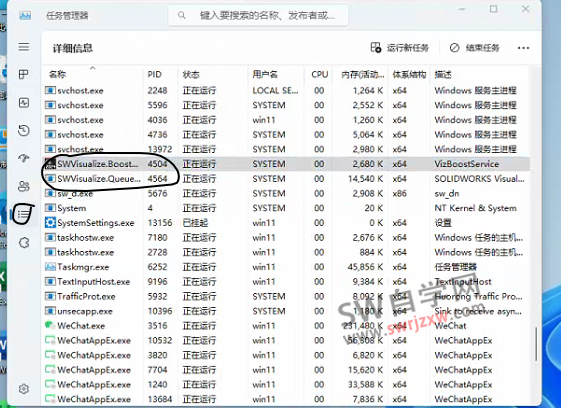Click the vertical scrollbar thumb
The image size is (561, 408).
pyautogui.click(x=536, y=344)
